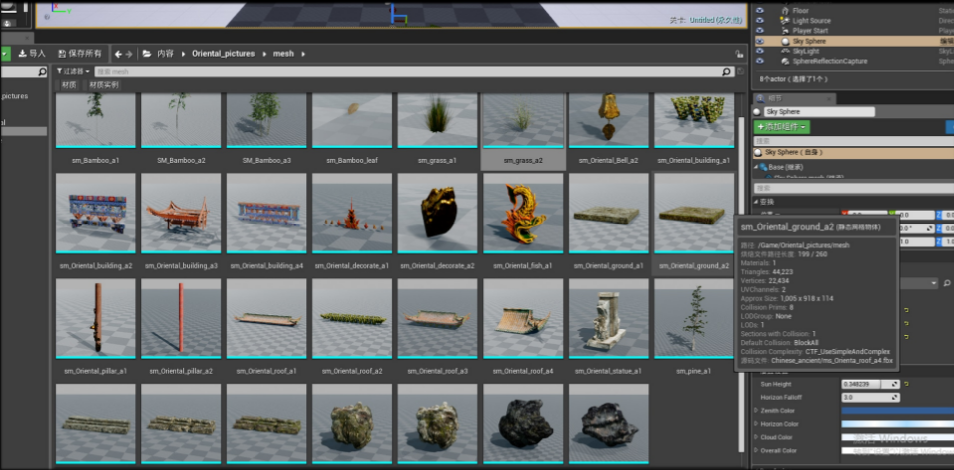Screen dimensions: 954x470
Task: Open the 添加组件 add component dropdown
Action: coord(782,127)
